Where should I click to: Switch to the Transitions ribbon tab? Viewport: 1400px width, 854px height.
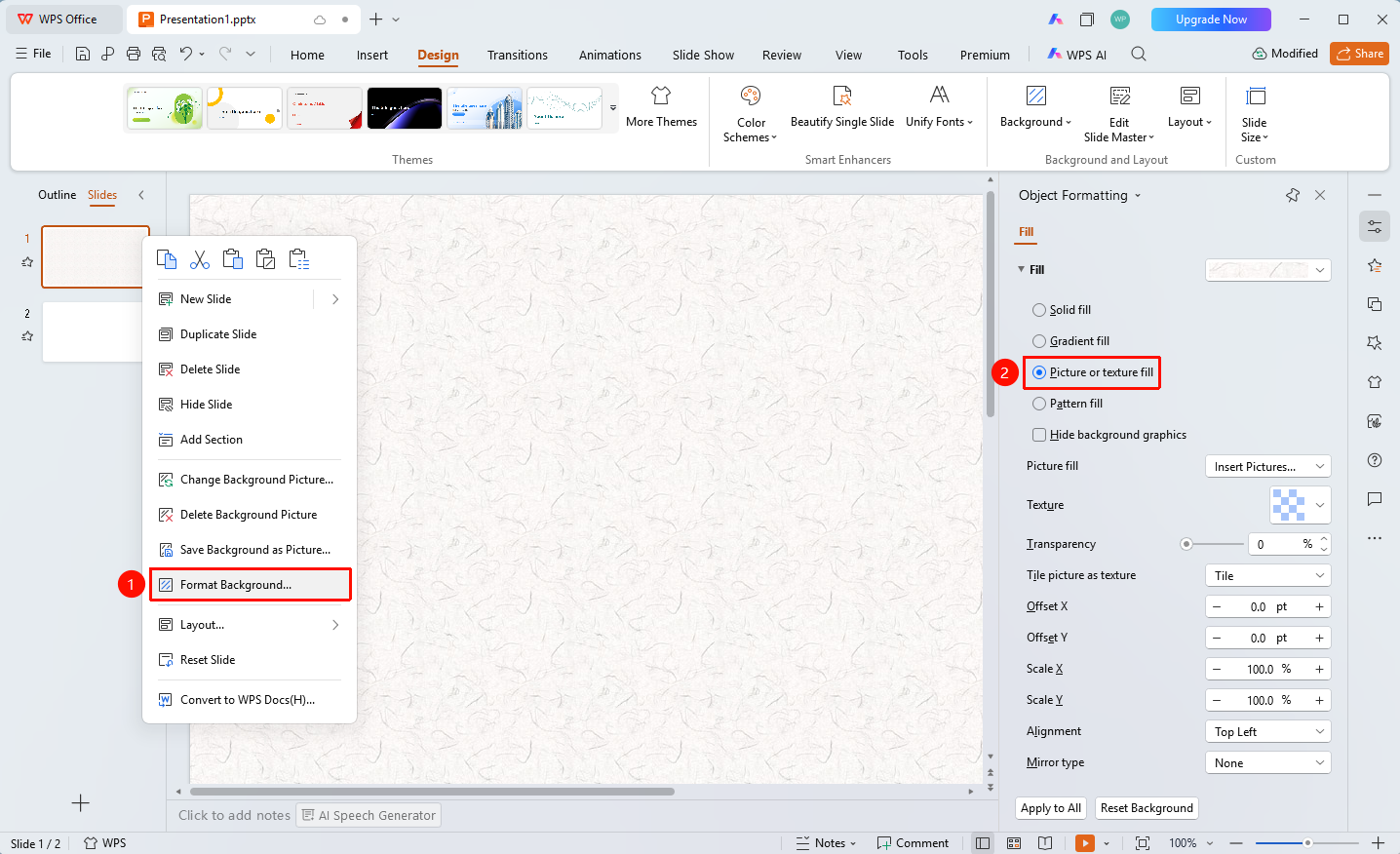(518, 55)
